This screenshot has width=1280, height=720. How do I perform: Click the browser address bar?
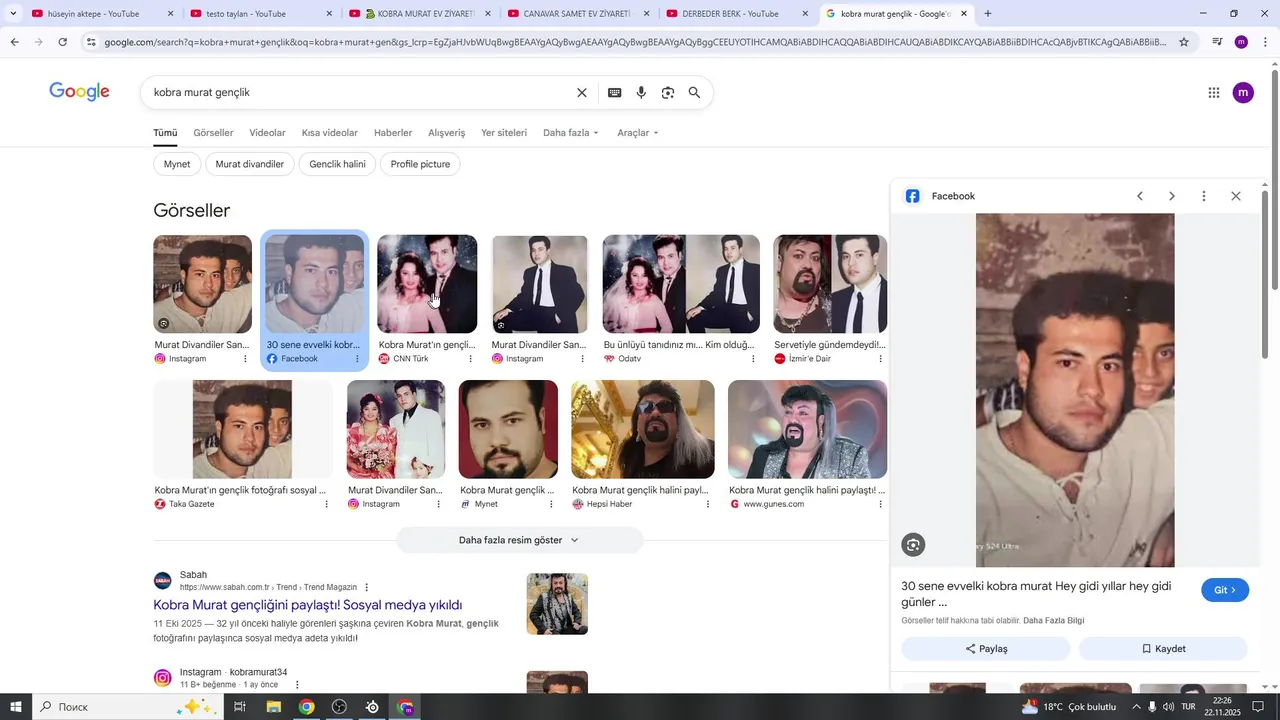tap(635, 42)
